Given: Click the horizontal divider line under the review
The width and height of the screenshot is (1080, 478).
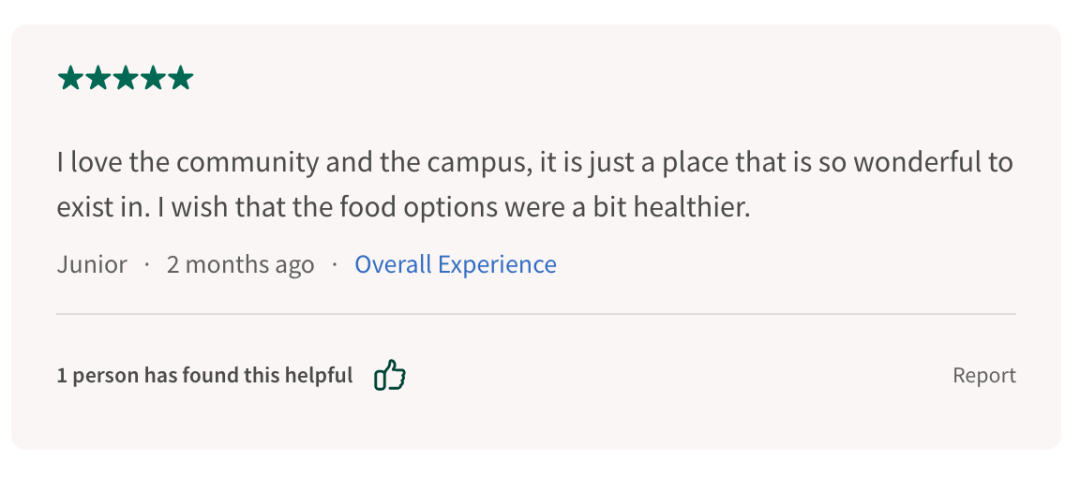Looking at the screenshot, I should 536,314.
